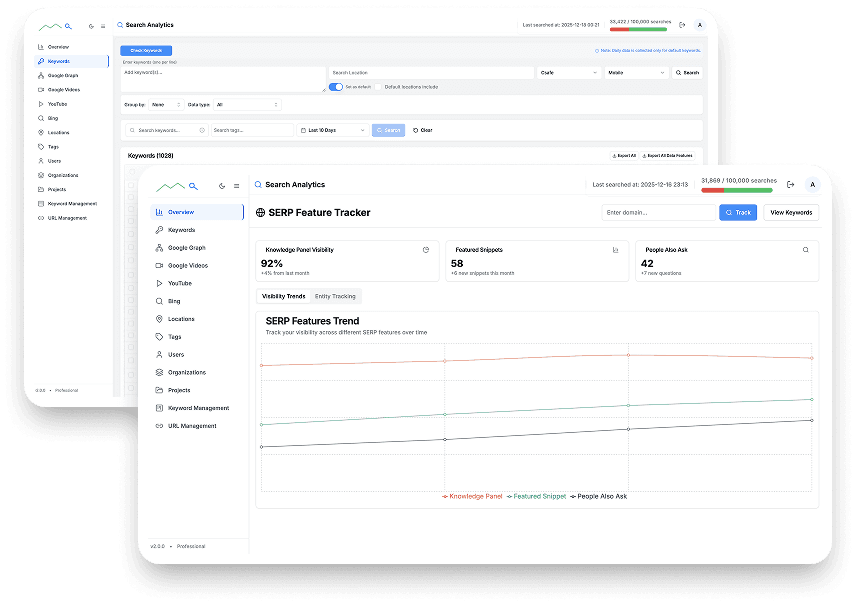Focus the 'Enter domain...' input field
The width and height of the screenshot is (856, 604).
(x=658, y=212)
